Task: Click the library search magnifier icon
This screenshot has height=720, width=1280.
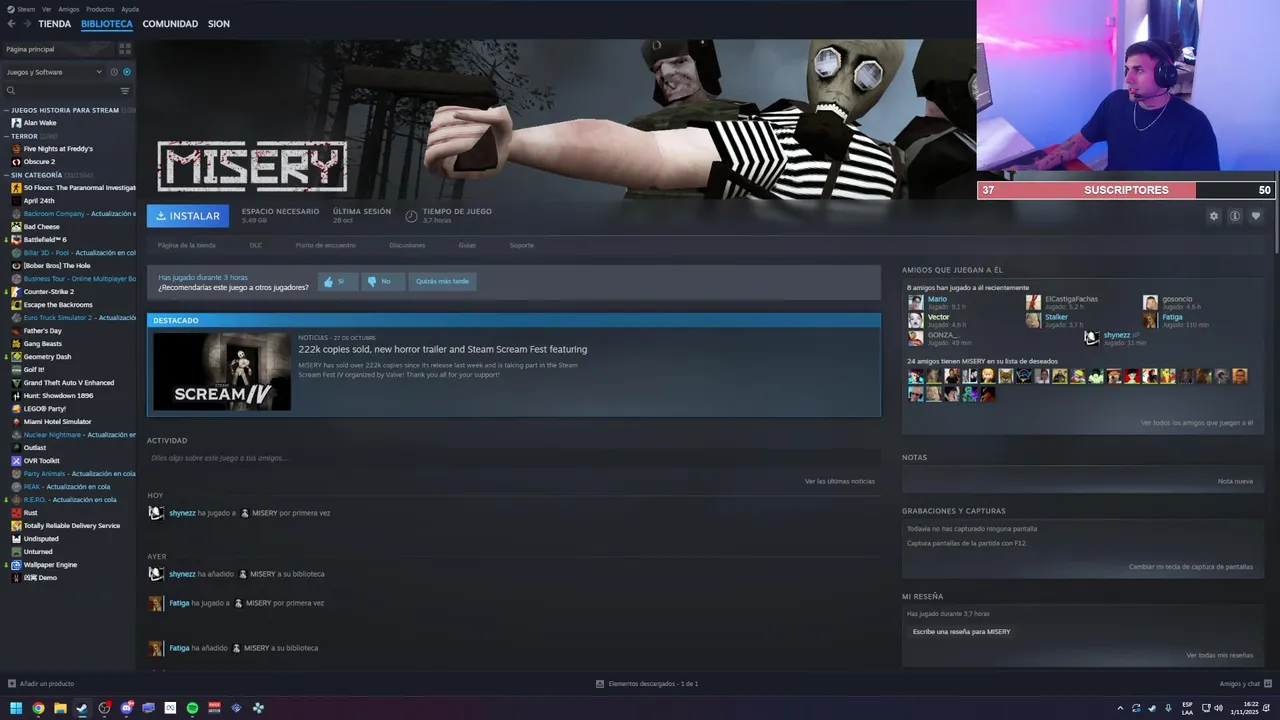Action: (x=11, y=91)
